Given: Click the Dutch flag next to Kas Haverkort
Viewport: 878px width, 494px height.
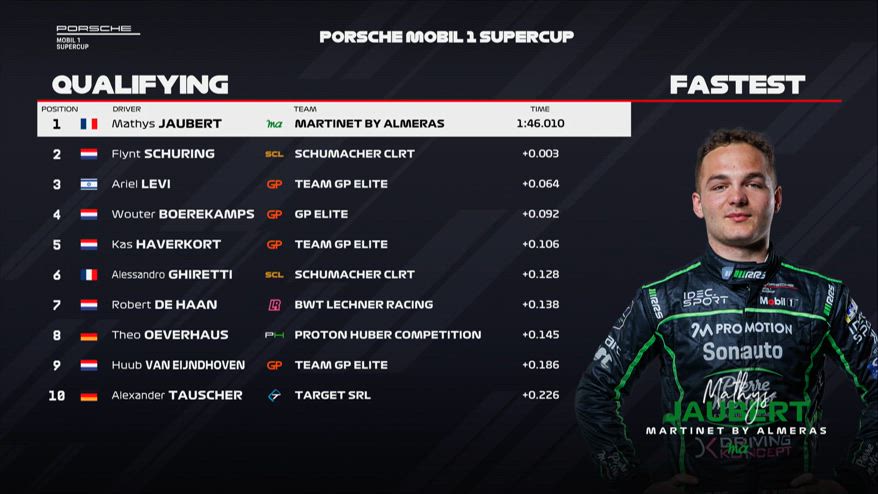Looking at the screenshot, I should pyautogui.click(x=89, y=244).
